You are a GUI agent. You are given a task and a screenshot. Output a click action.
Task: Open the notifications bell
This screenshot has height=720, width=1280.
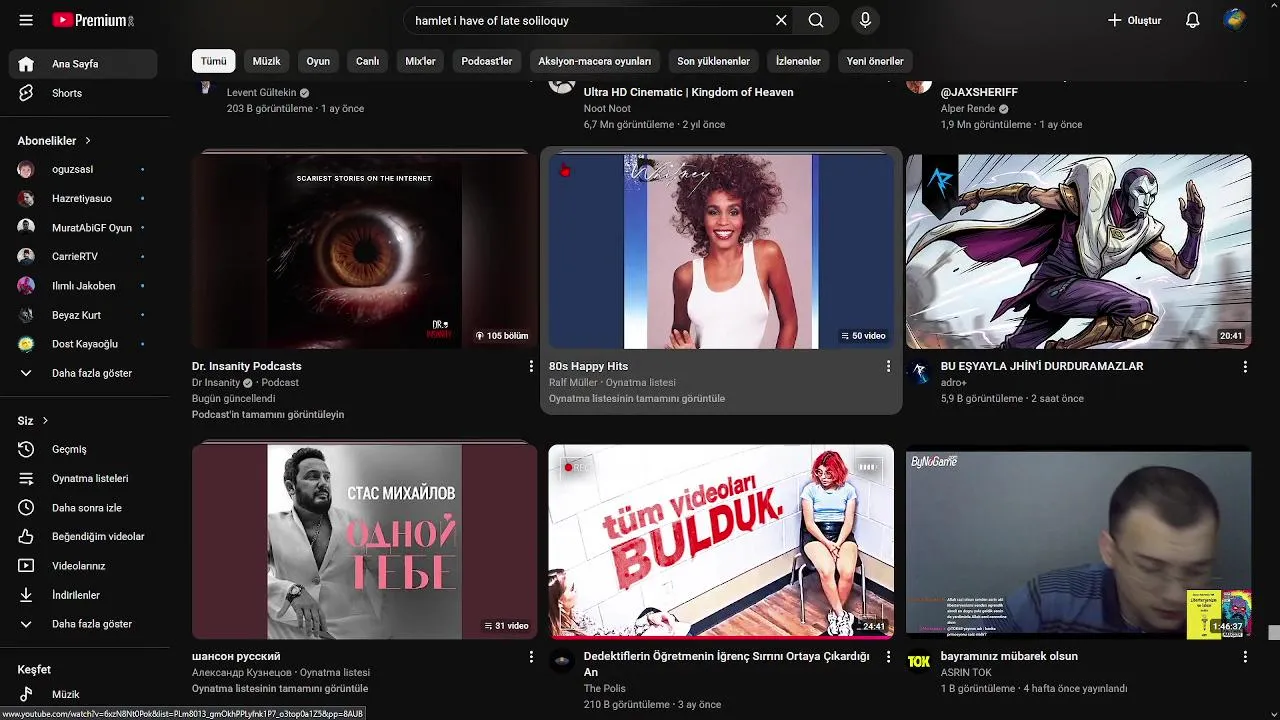coord(1192,20)
